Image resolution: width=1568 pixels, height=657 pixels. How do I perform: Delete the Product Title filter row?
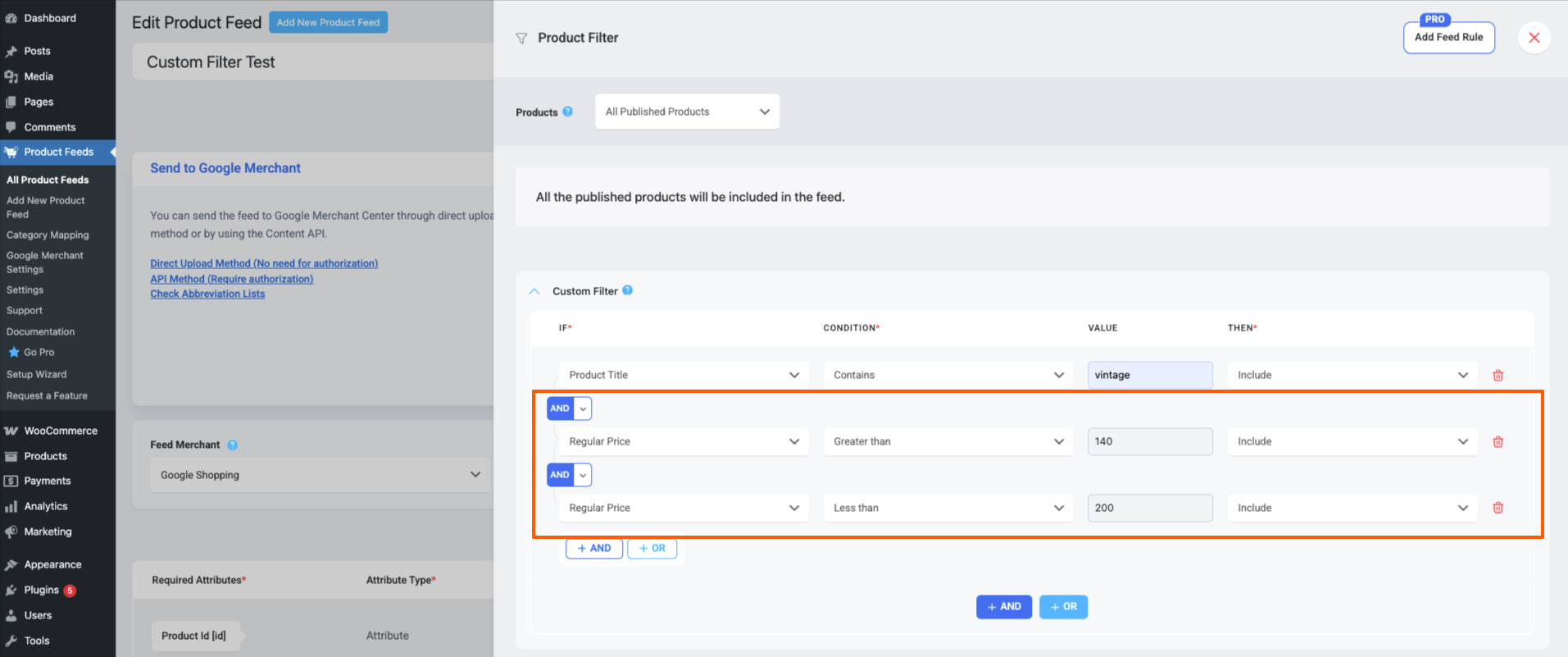pyautogui.click(x=1498, y=376)
